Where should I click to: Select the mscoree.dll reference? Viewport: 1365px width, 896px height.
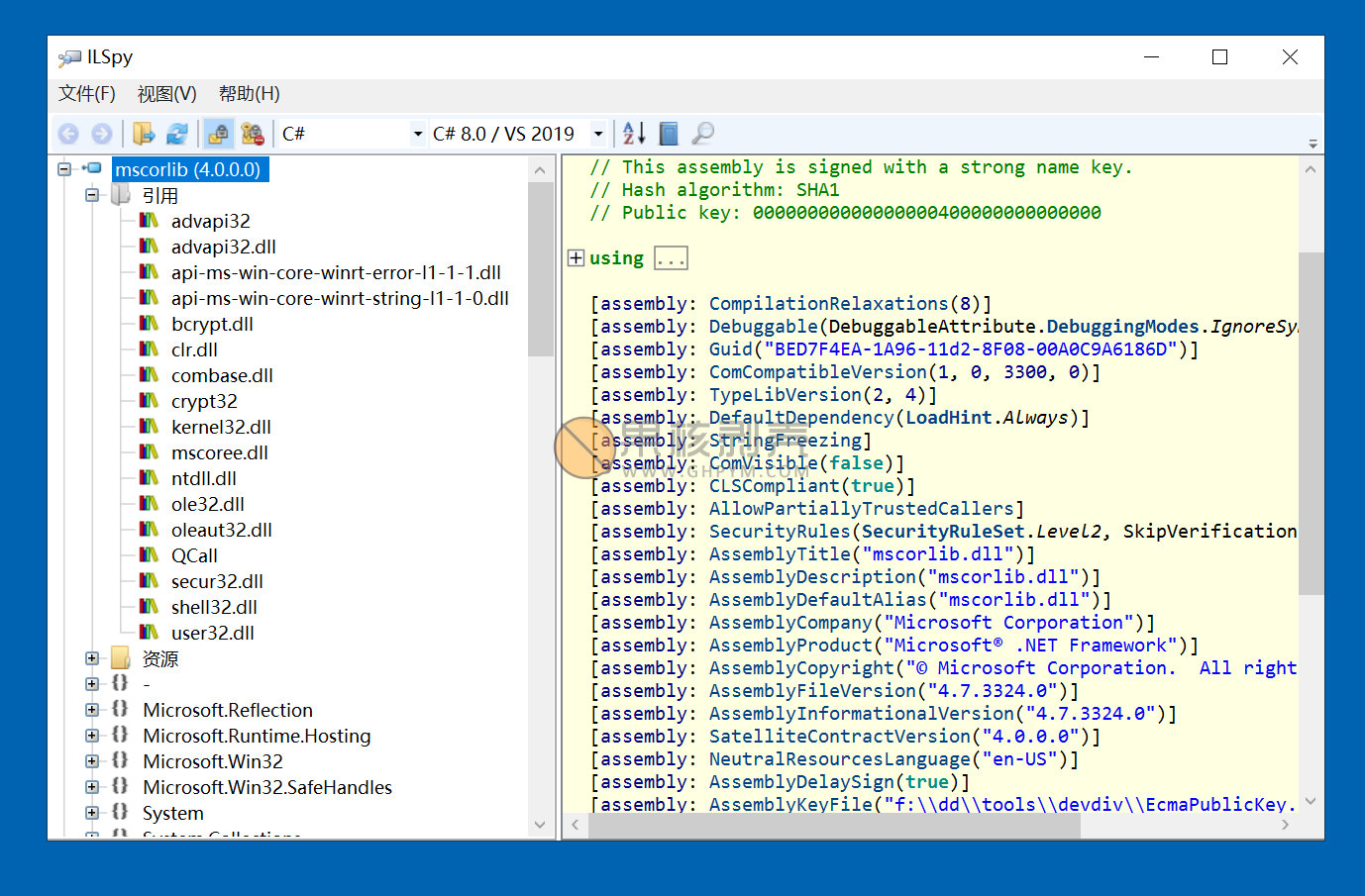click(219, 452)
